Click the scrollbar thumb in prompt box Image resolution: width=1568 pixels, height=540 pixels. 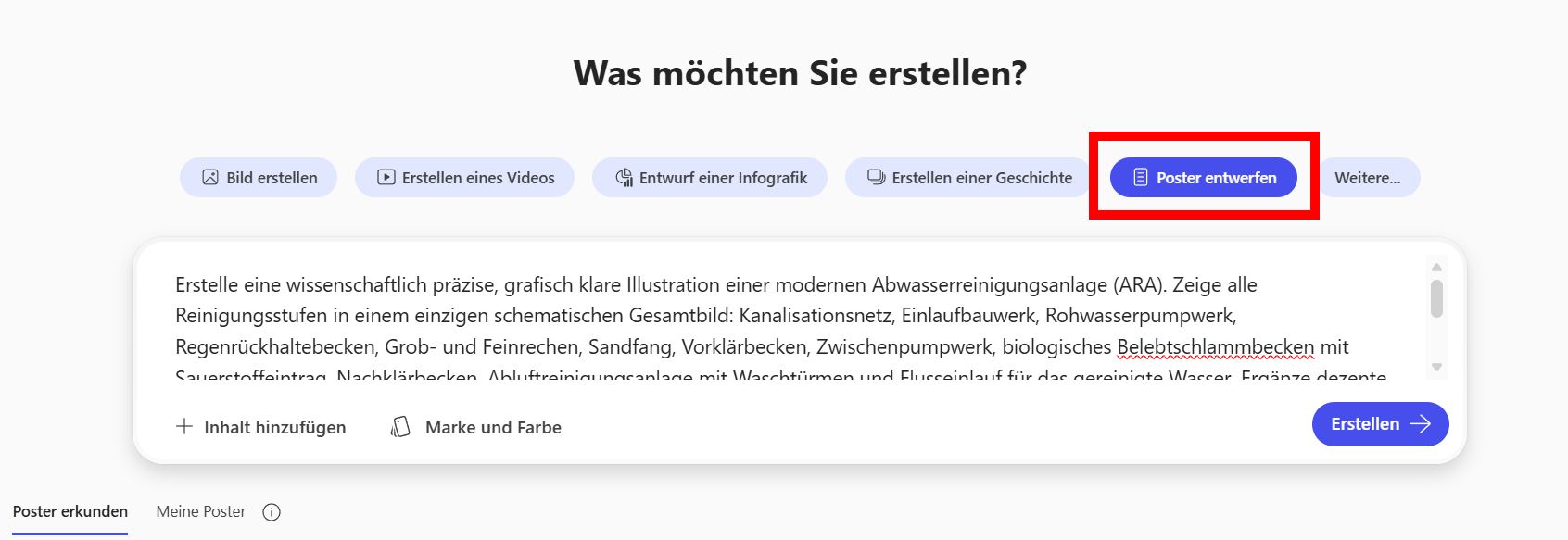click(1436, 299)
